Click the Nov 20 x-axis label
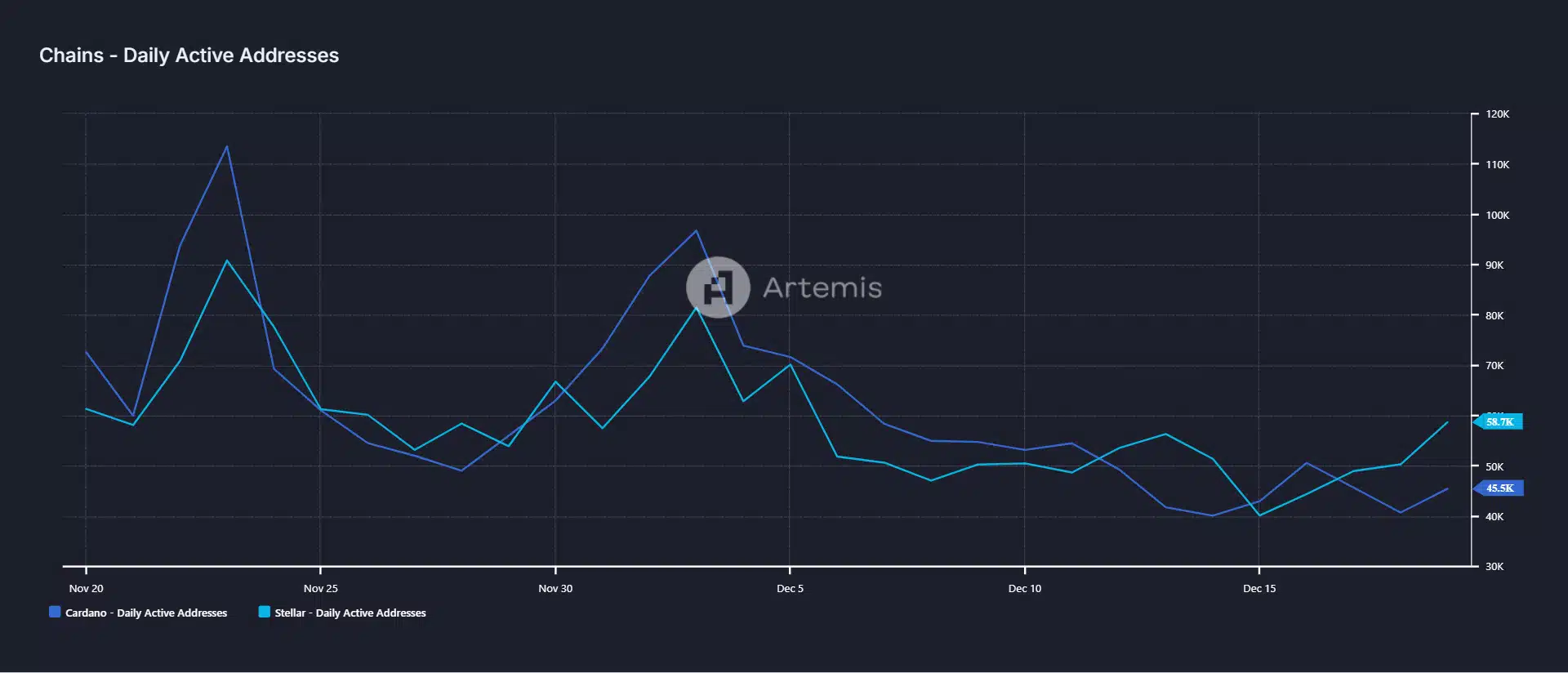 click(86, 588)
